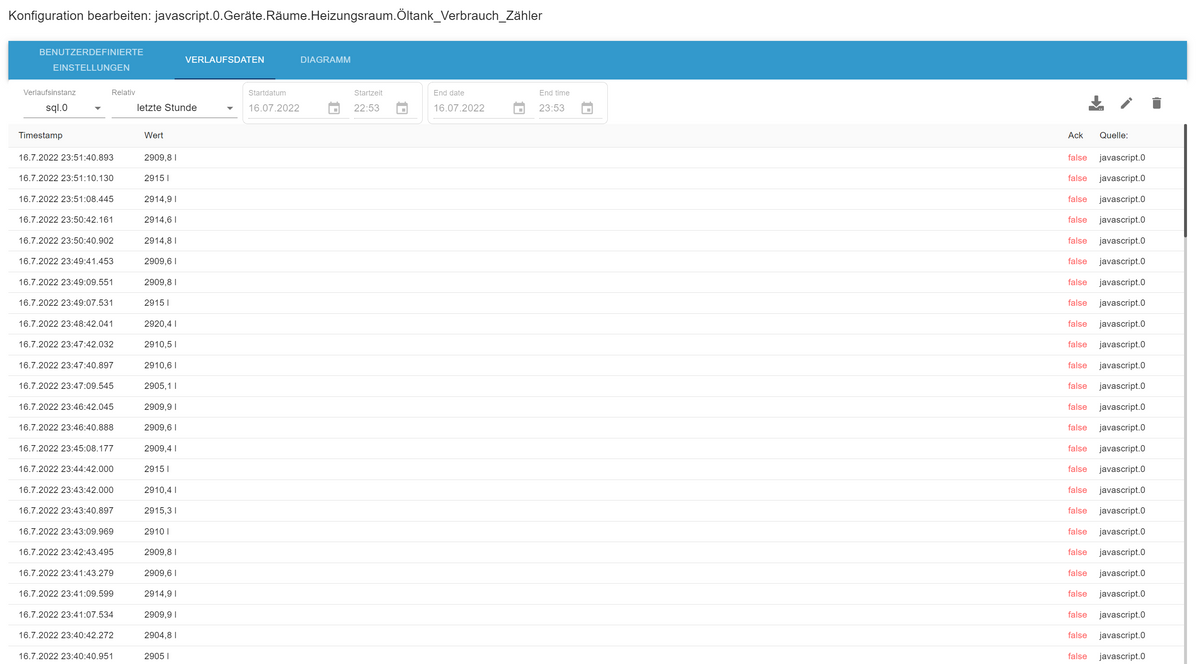Click the End date field 16.07.2022
The width and height of the screenshot is (1200, 664).
[470, 108]
